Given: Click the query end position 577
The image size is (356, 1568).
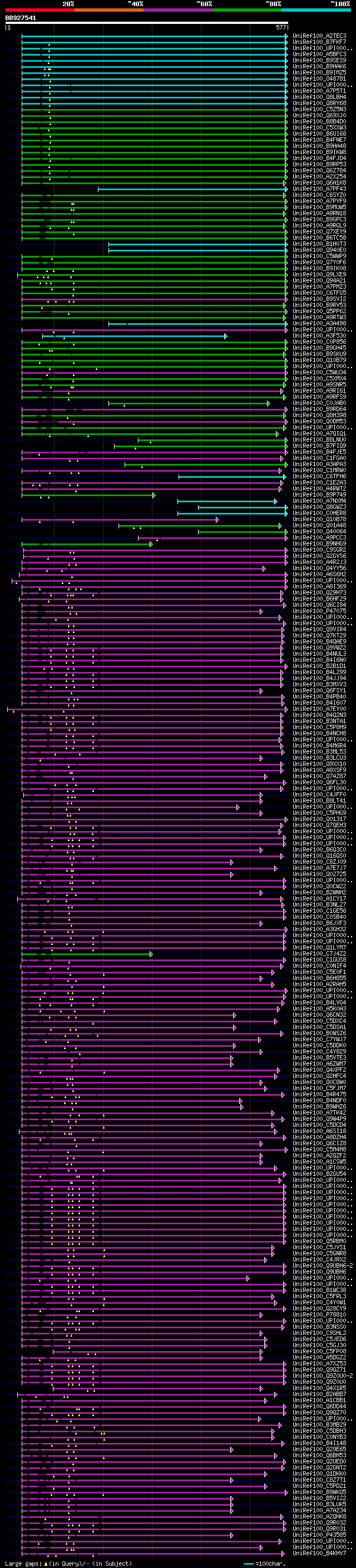Looking at the screenshot, I should (x=281, y=28).
